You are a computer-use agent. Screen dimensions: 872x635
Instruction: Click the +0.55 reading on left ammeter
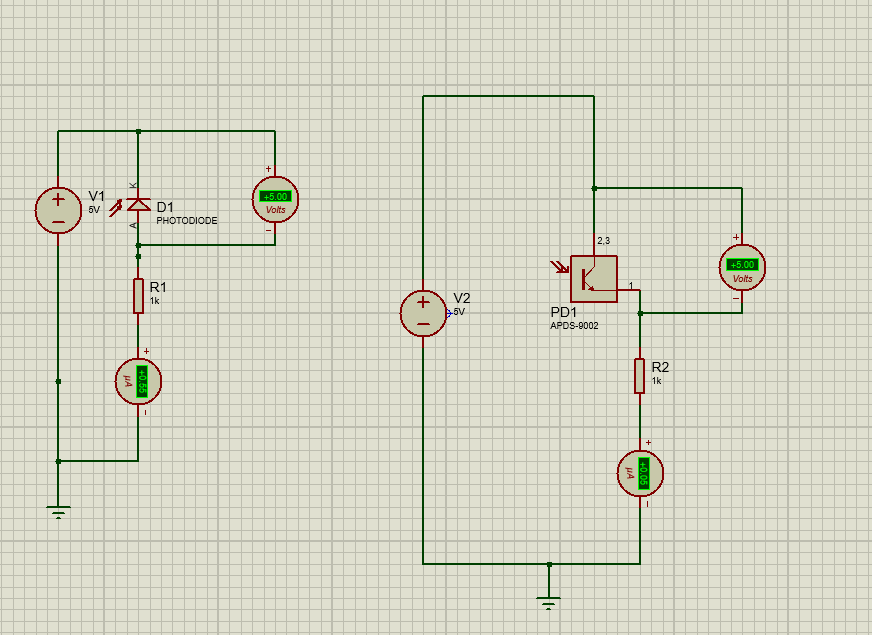coord(142,381)
